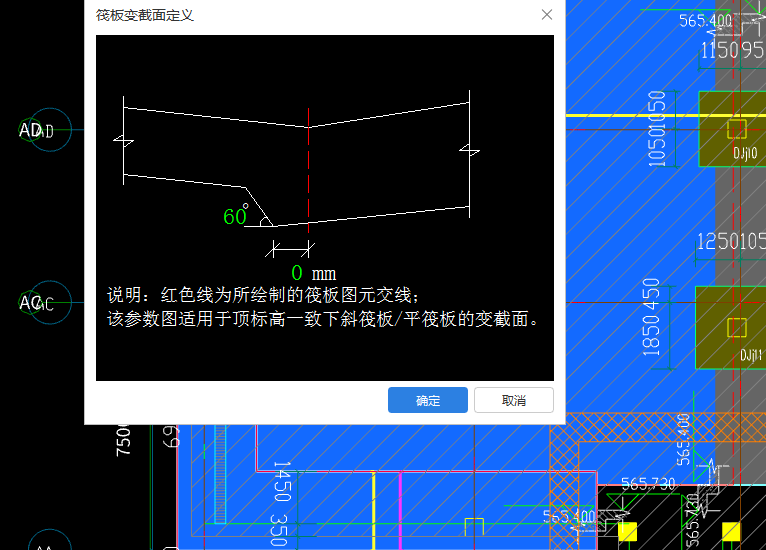Click the red dashed intersection line in diagram

click(308, 170)
